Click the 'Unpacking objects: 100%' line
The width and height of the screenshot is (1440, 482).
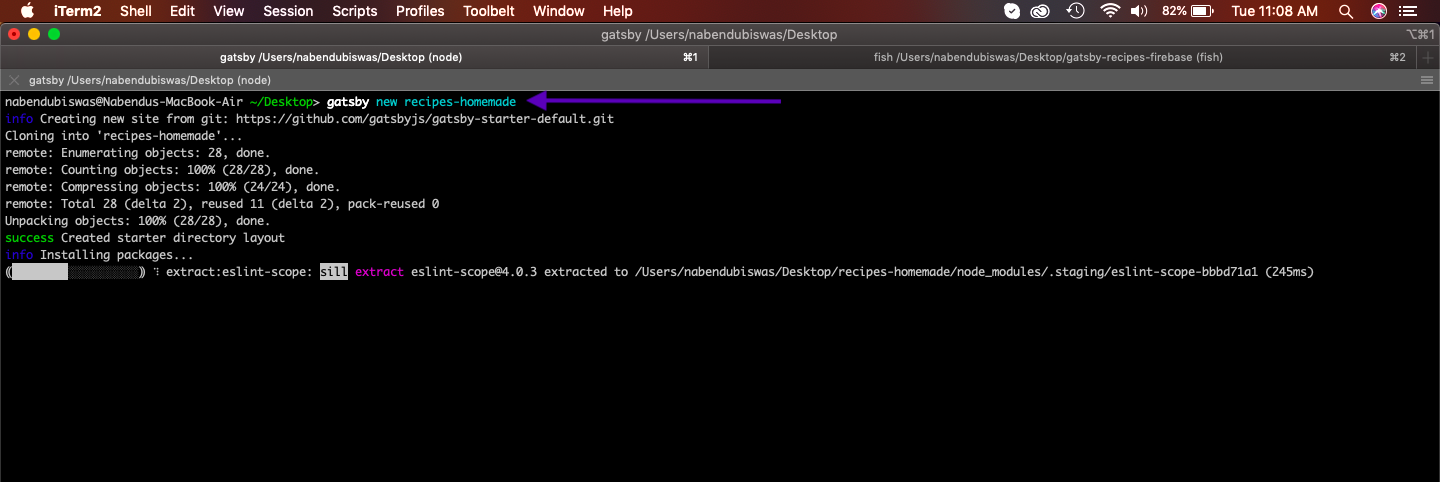138,221
